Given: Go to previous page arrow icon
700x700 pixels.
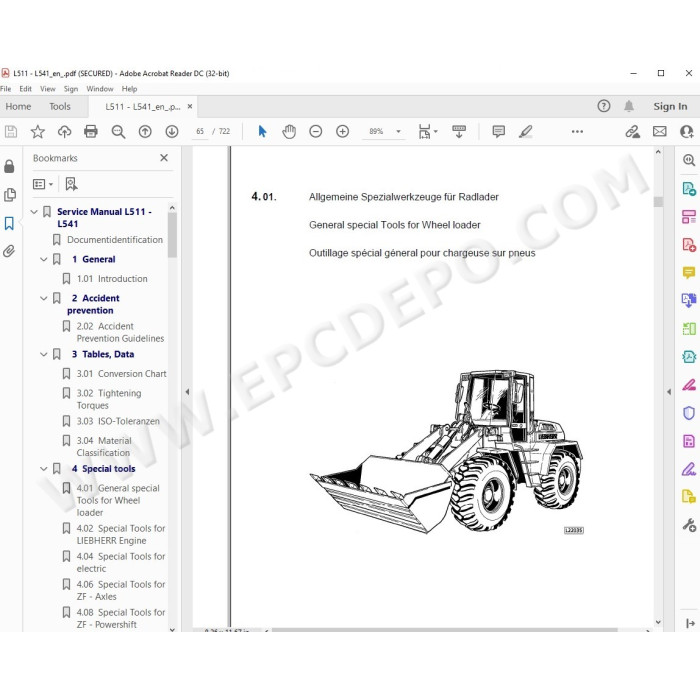Looking at the screenshot, I should (x=145, y=131).
